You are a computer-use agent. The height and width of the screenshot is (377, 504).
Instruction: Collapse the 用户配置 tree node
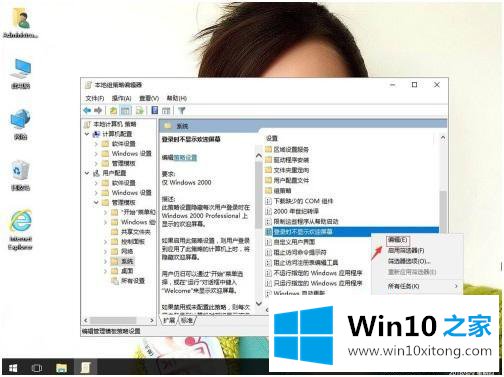[87, 173]
